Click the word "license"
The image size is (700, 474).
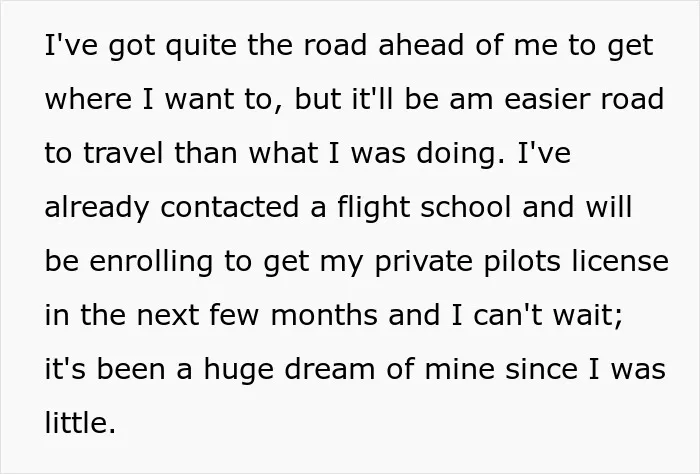point(620,261)
